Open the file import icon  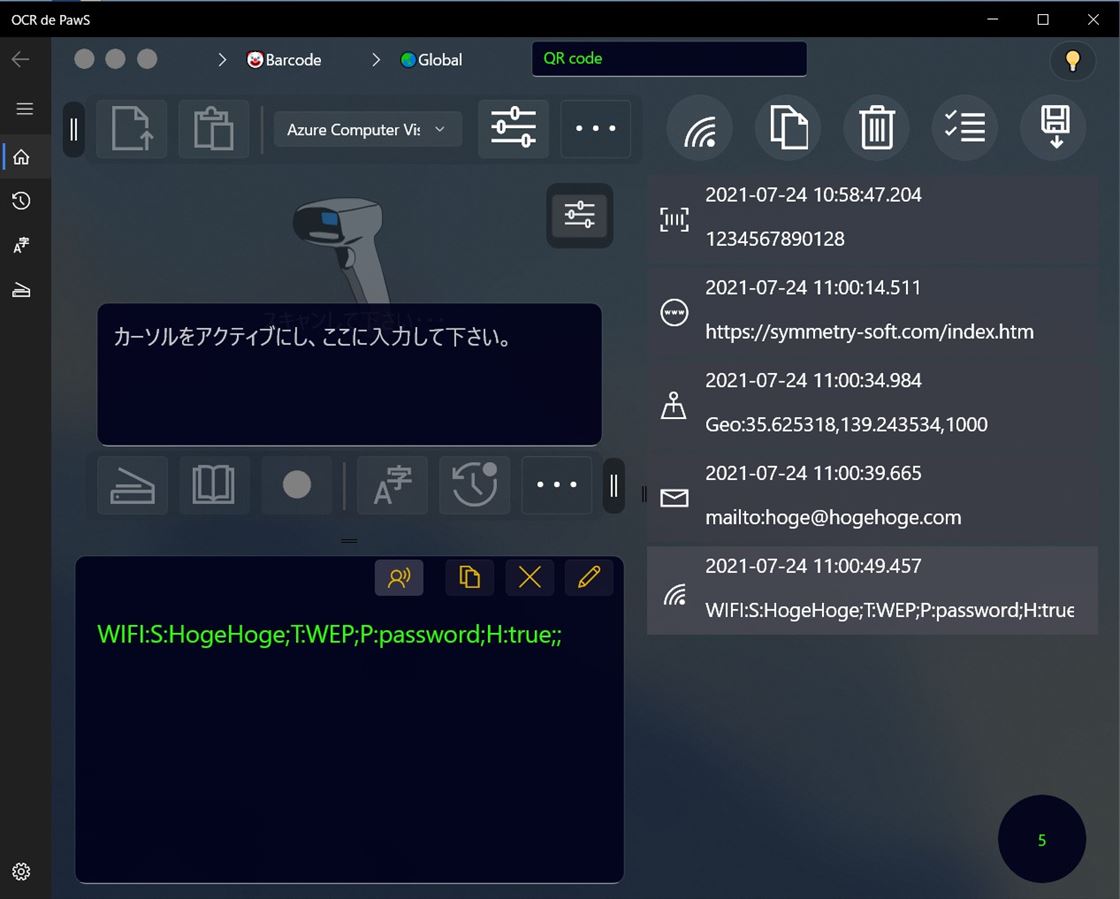(x=131, y=129)
